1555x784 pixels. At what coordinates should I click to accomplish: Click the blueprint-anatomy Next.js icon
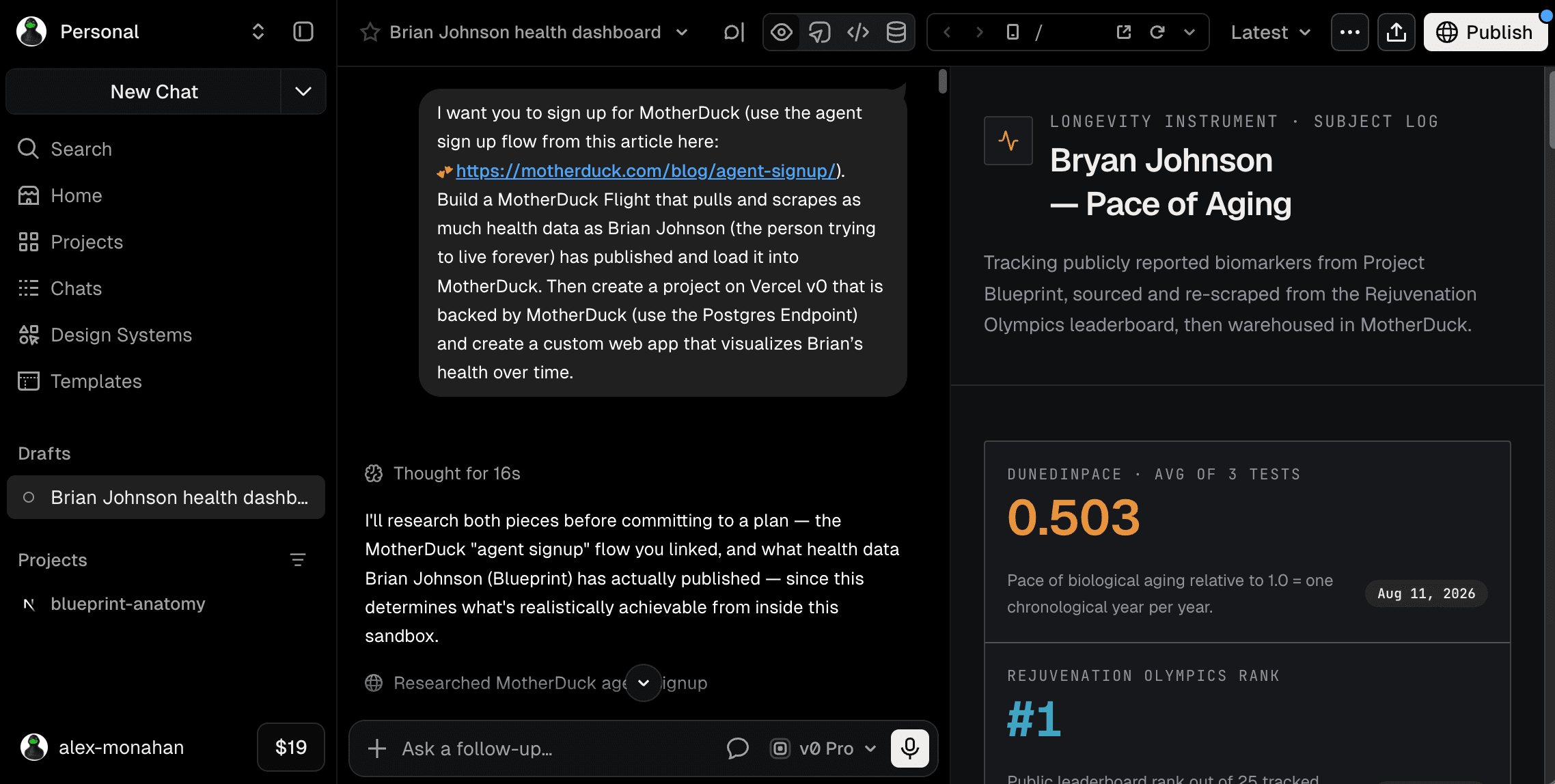29,604
